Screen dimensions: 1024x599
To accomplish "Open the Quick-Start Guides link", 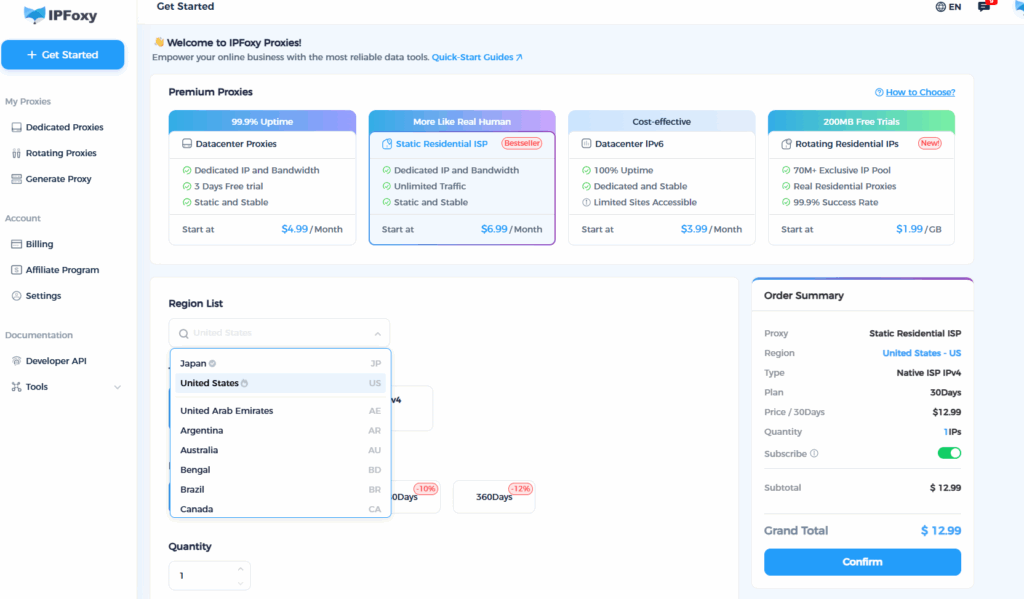I will click(x=476, y=58).
